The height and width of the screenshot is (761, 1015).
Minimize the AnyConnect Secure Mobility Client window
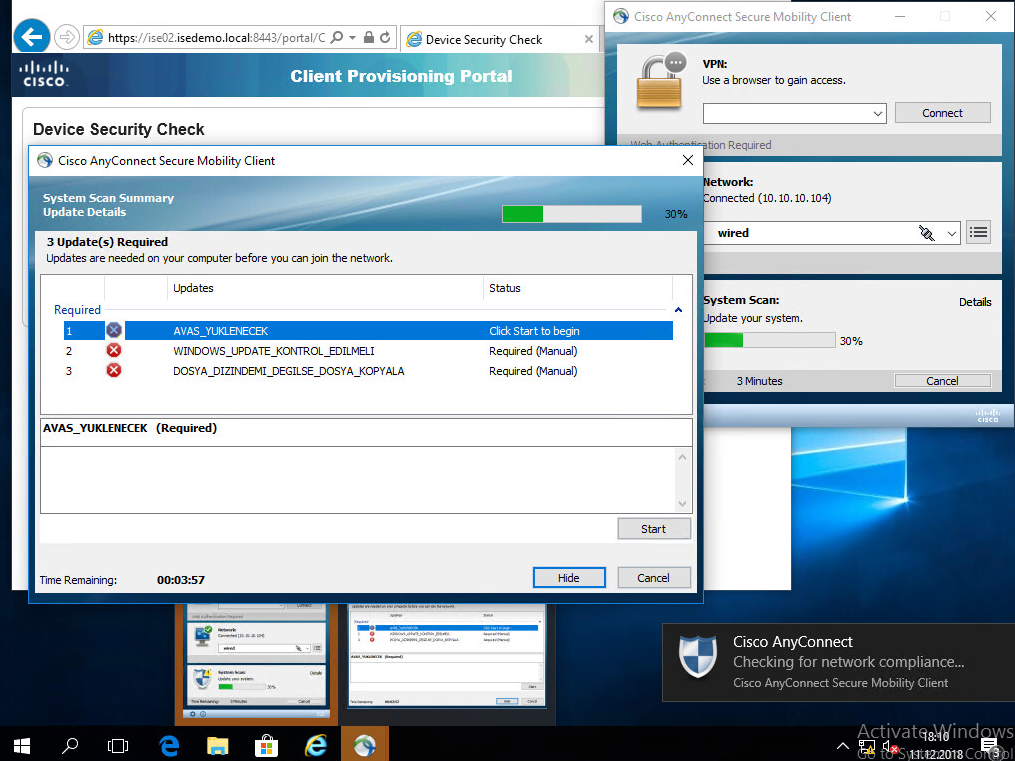[x=900, y=17]
